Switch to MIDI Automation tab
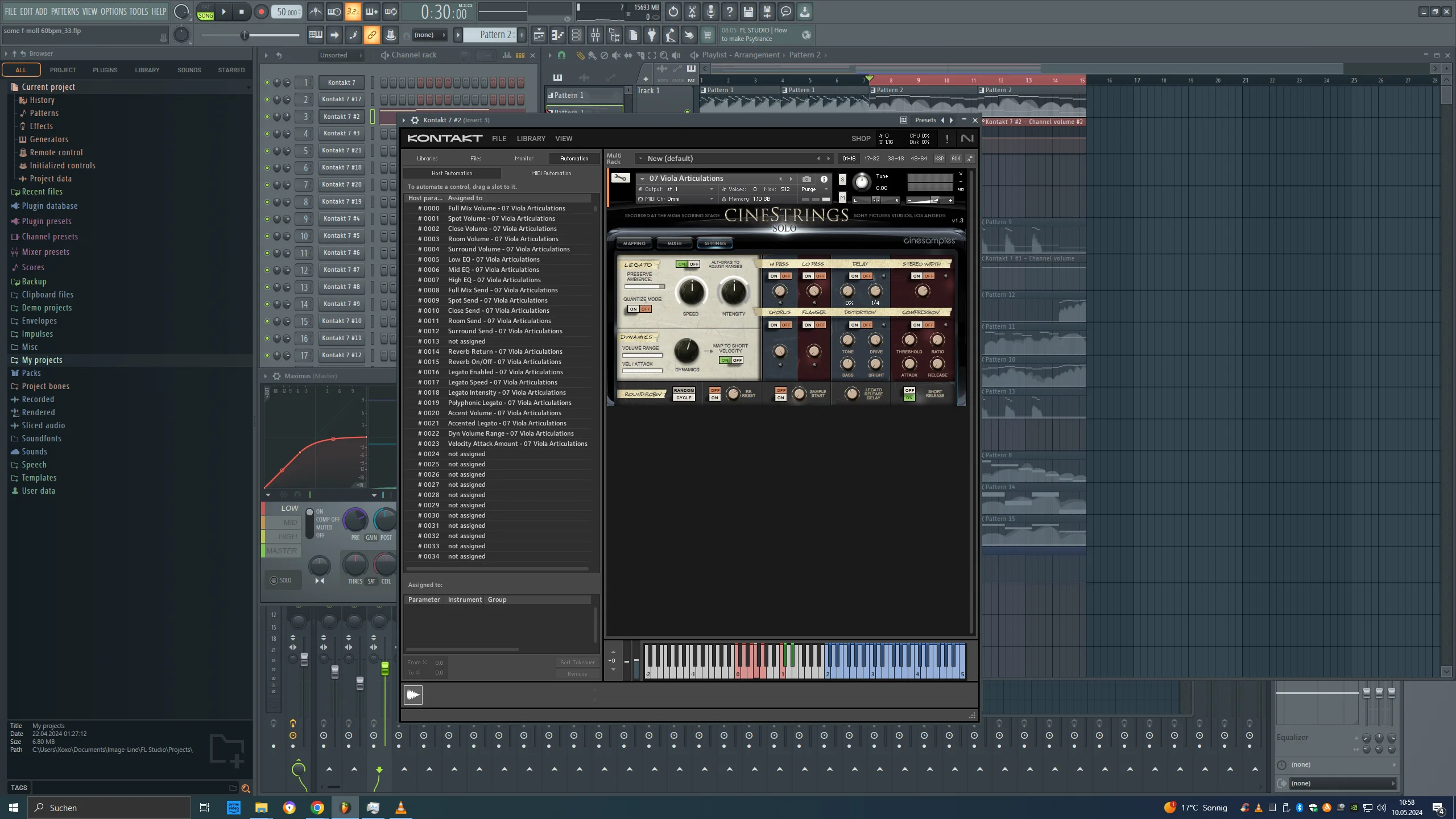Viewport: 1456px width, 819px height. [551, 173]
